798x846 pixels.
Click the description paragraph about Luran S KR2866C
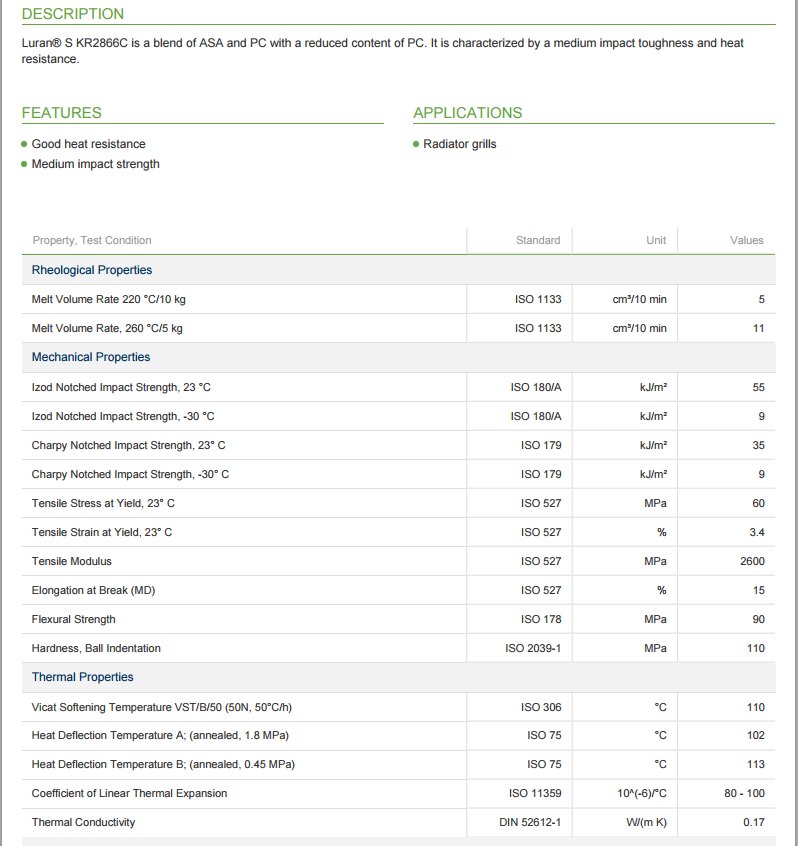[x=383, y=51]
